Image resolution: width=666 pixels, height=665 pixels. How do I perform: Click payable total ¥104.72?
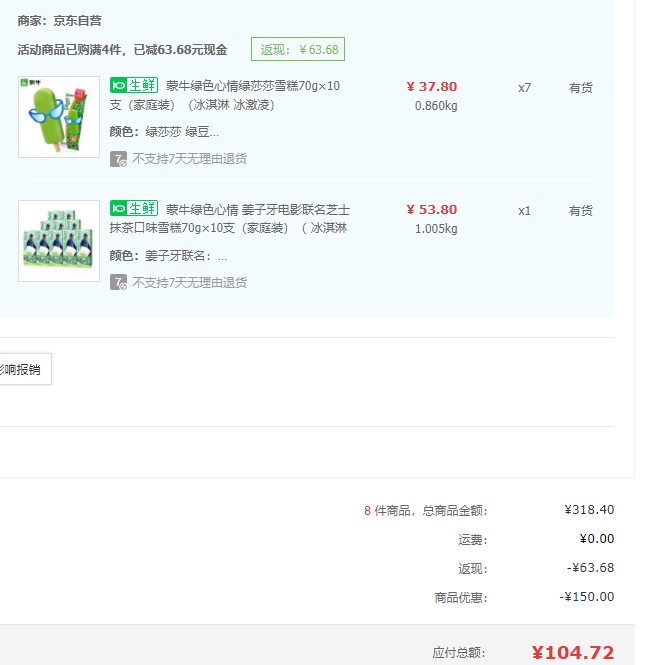(x=573, y=653)
